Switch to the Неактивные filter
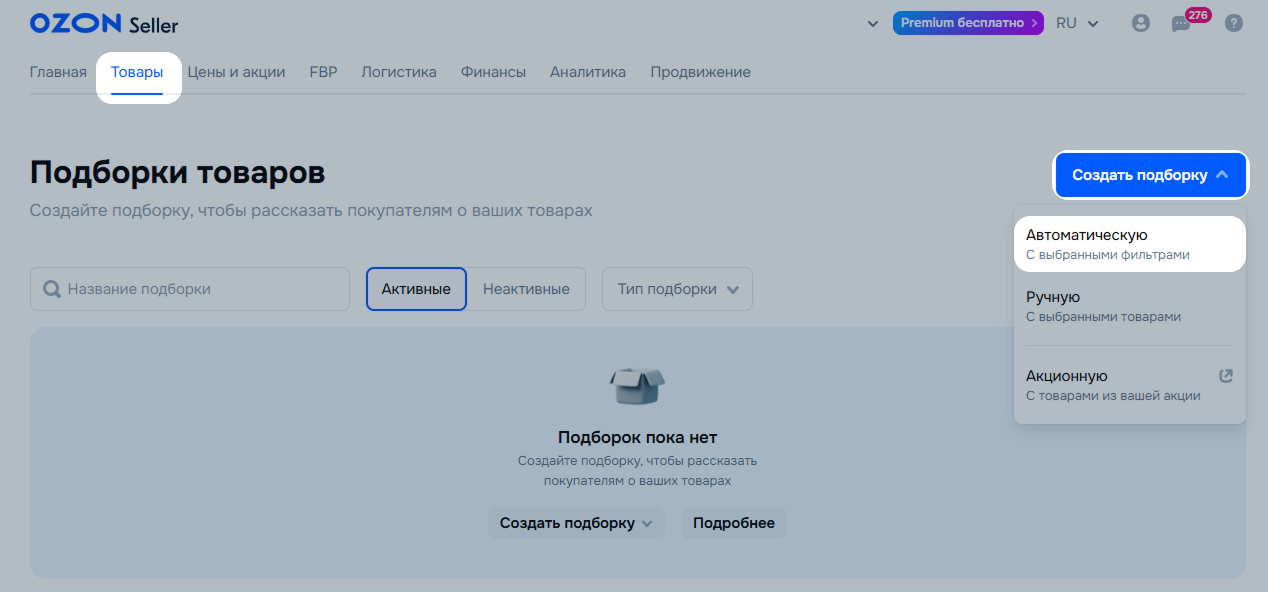1268x592 pixels. [526, 289]
